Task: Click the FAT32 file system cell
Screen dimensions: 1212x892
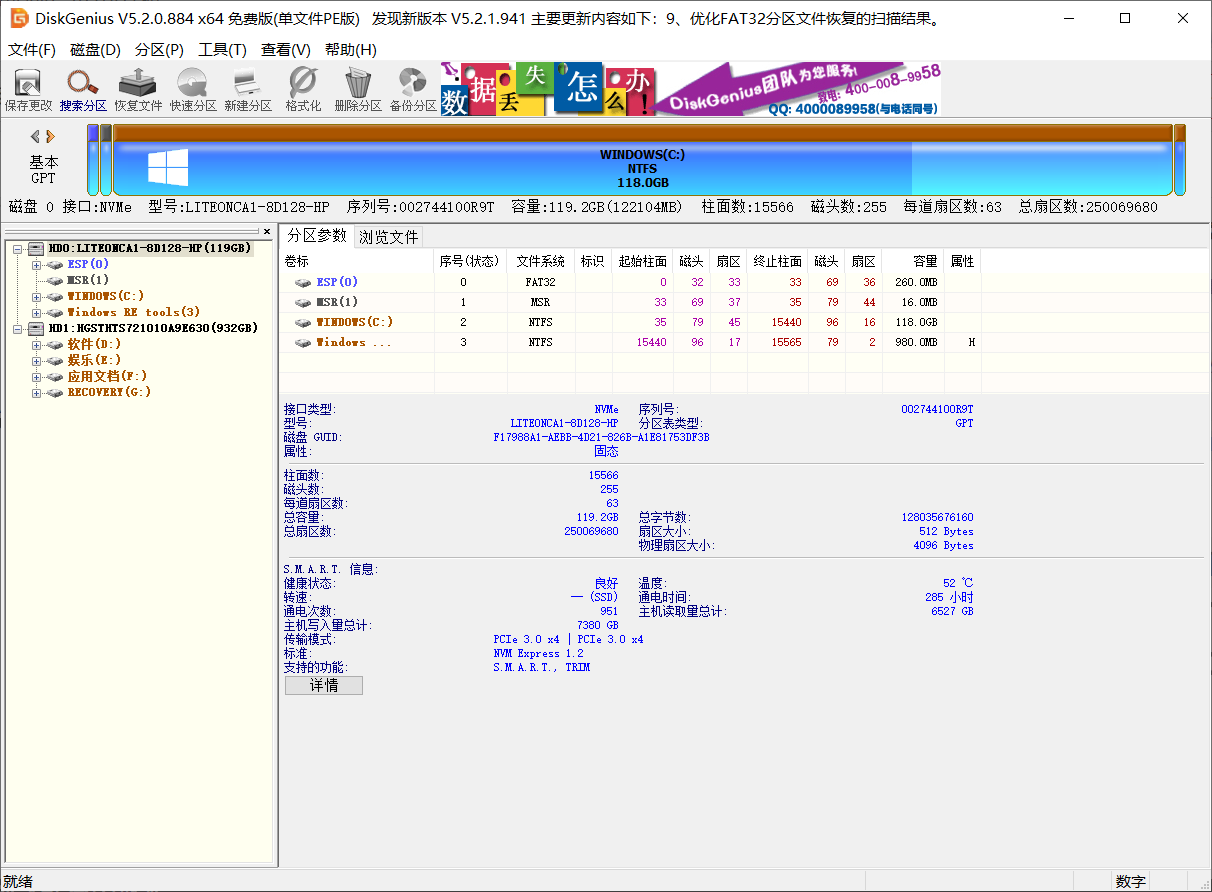Action: pos(541,283)
